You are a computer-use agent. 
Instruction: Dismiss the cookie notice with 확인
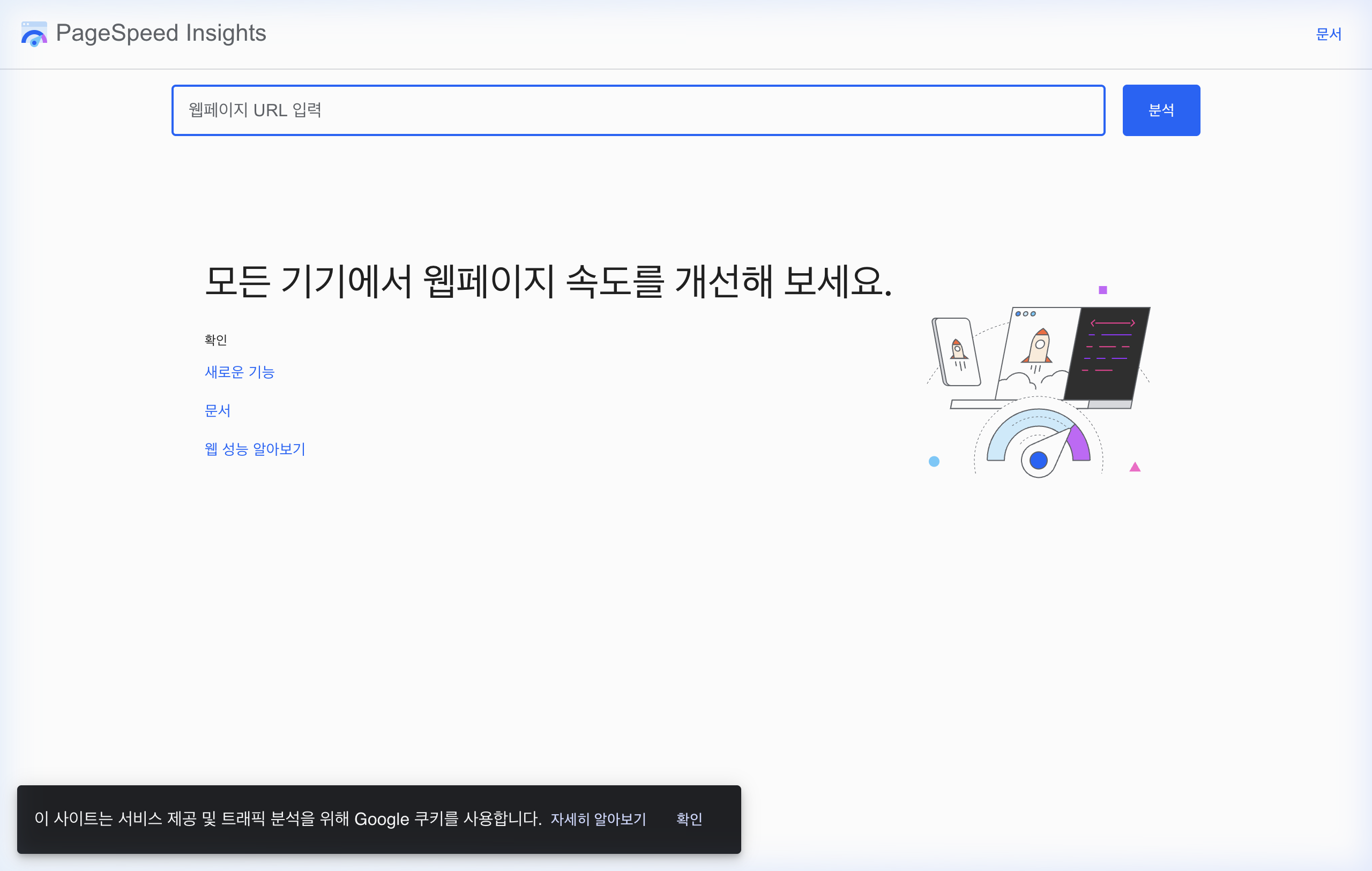coord(689,819)
